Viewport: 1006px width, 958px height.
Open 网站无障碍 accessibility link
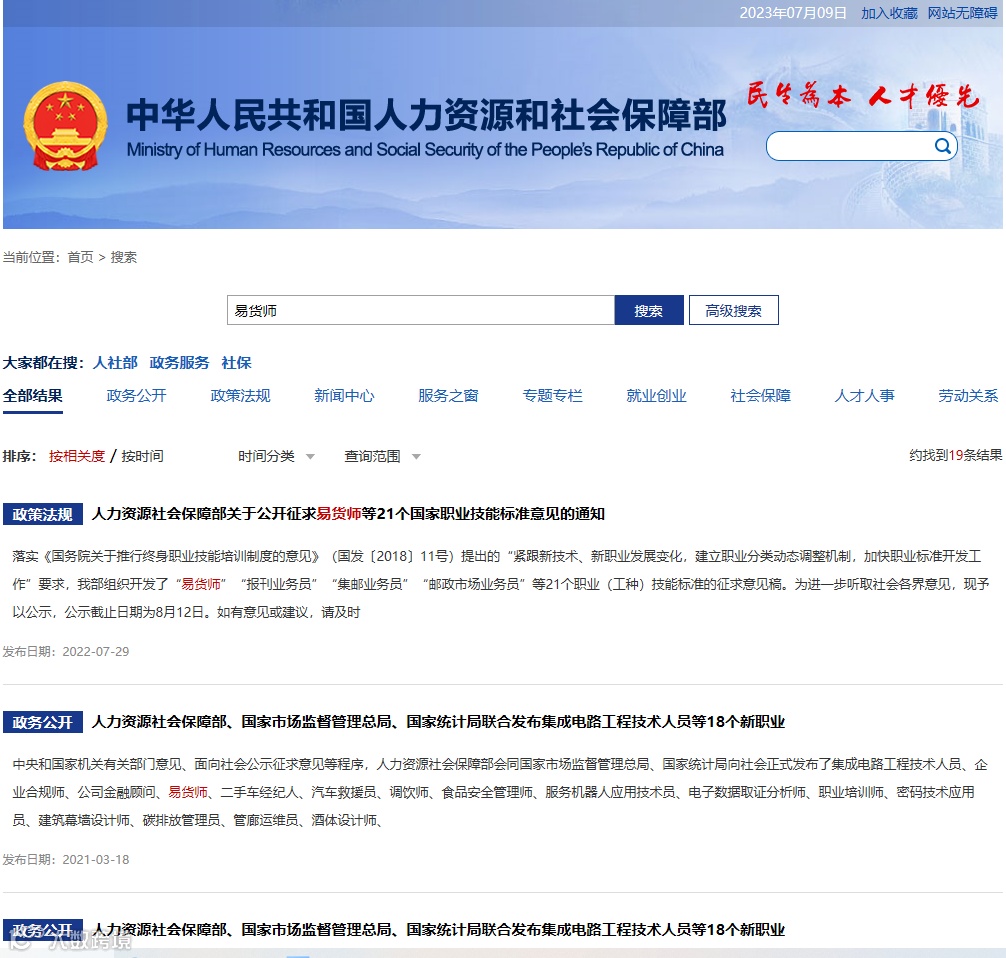click(962, 13)
